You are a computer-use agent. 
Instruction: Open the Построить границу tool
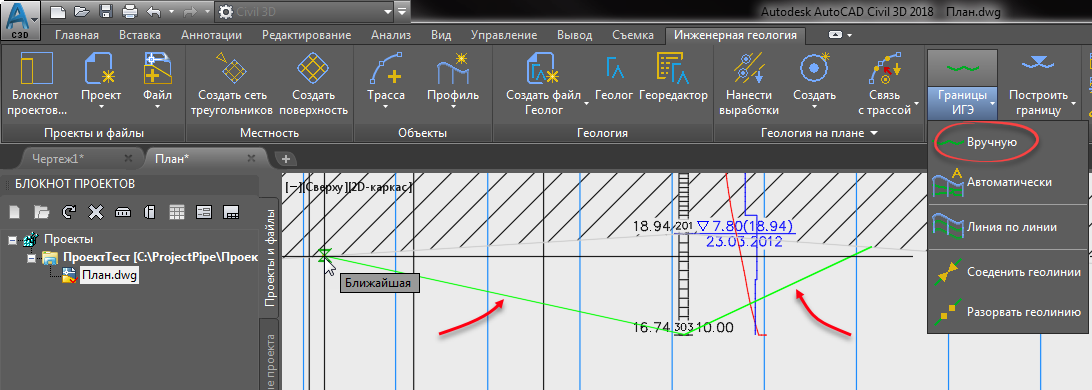[1038, 84]
